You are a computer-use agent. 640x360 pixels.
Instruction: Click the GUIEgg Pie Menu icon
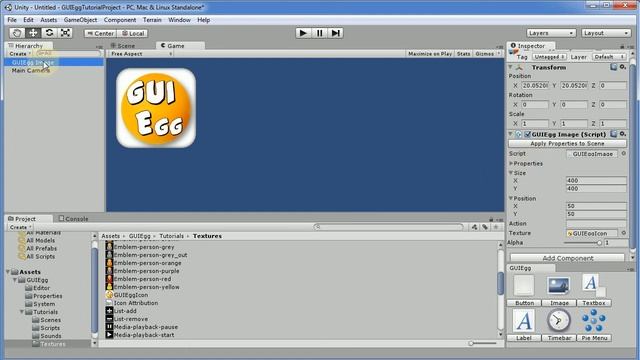click(593, 320)
